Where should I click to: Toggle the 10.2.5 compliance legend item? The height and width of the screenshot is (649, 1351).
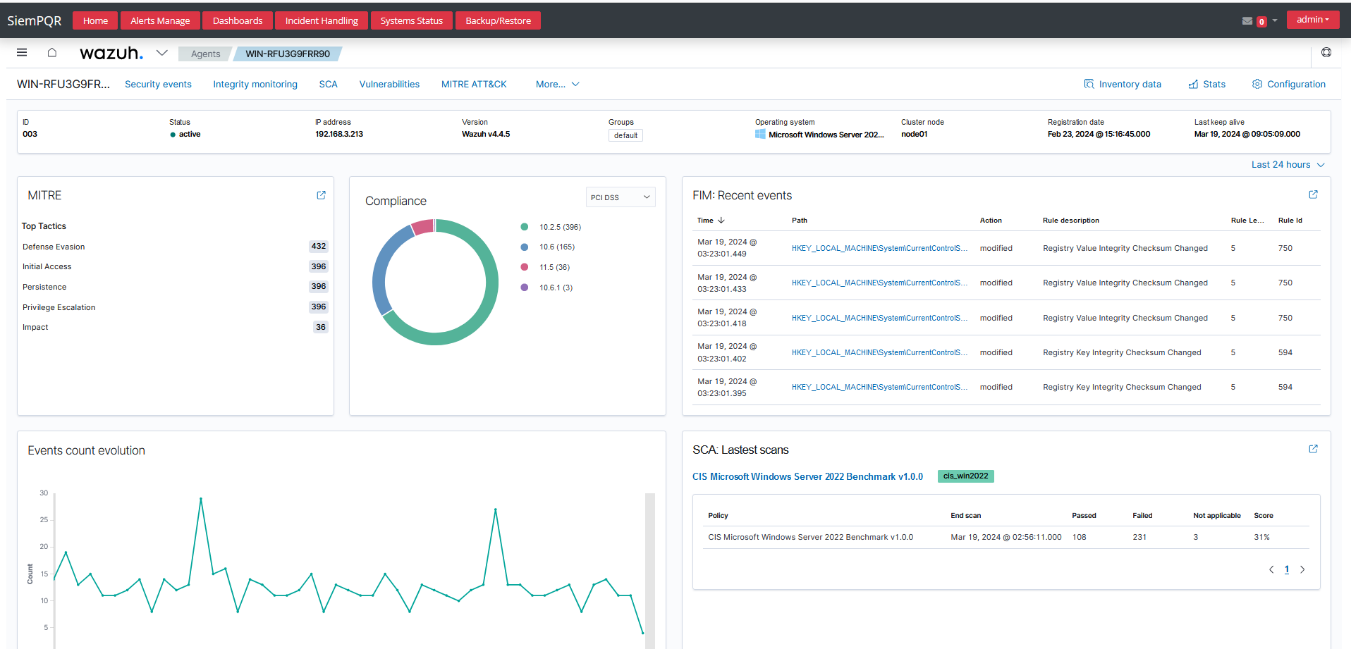pos(557,227)
